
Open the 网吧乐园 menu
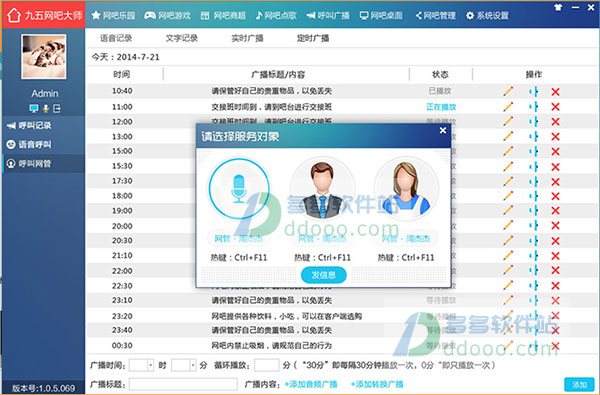click(113, 15)
